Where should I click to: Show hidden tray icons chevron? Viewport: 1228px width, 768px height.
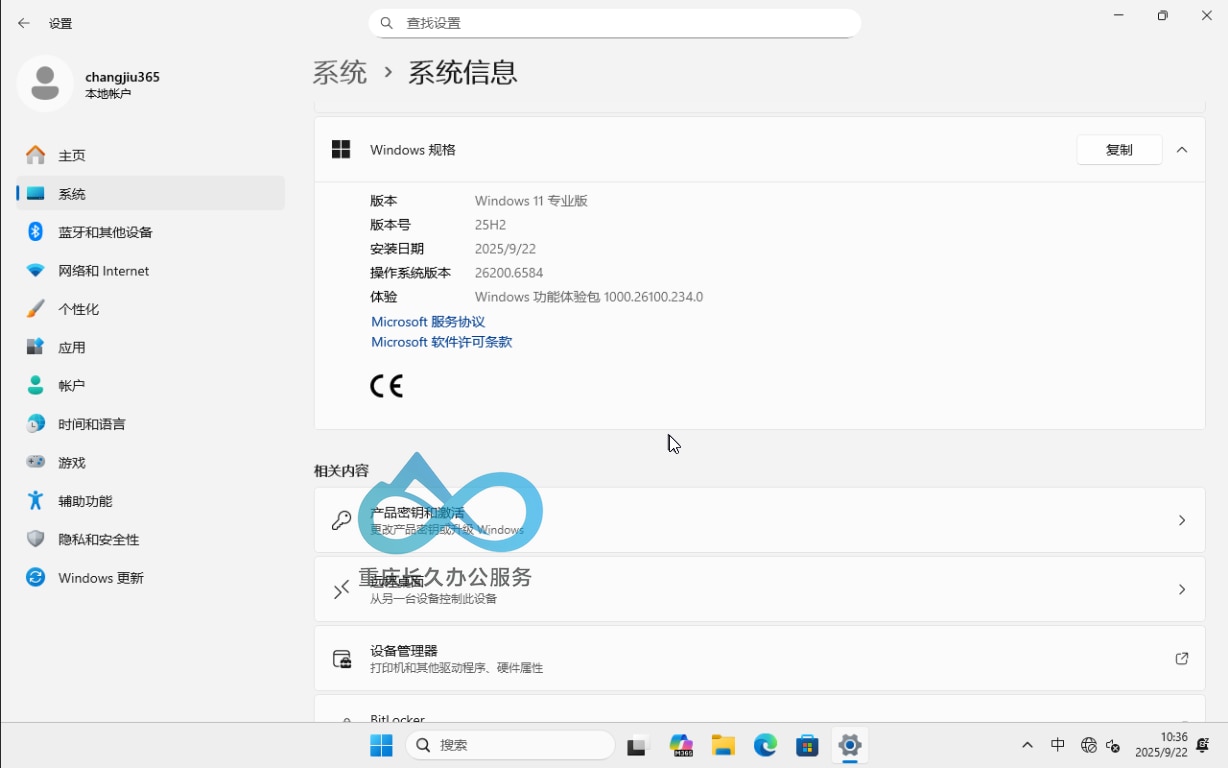pos(1027,745)
